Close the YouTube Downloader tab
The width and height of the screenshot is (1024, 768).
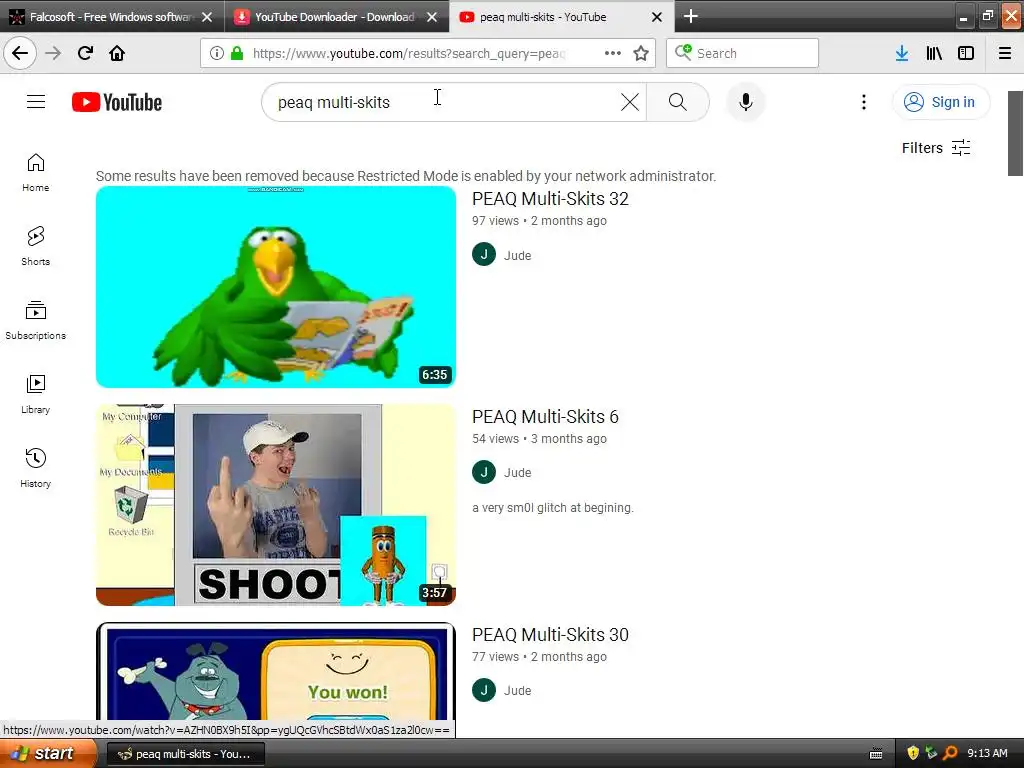432,17
